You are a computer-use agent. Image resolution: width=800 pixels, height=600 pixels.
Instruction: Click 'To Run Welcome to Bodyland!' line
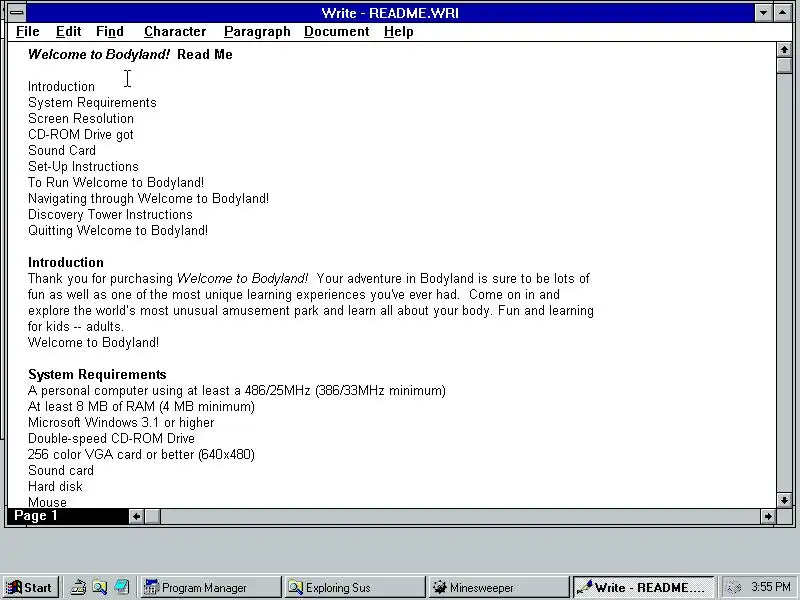[x=116, y=183]
